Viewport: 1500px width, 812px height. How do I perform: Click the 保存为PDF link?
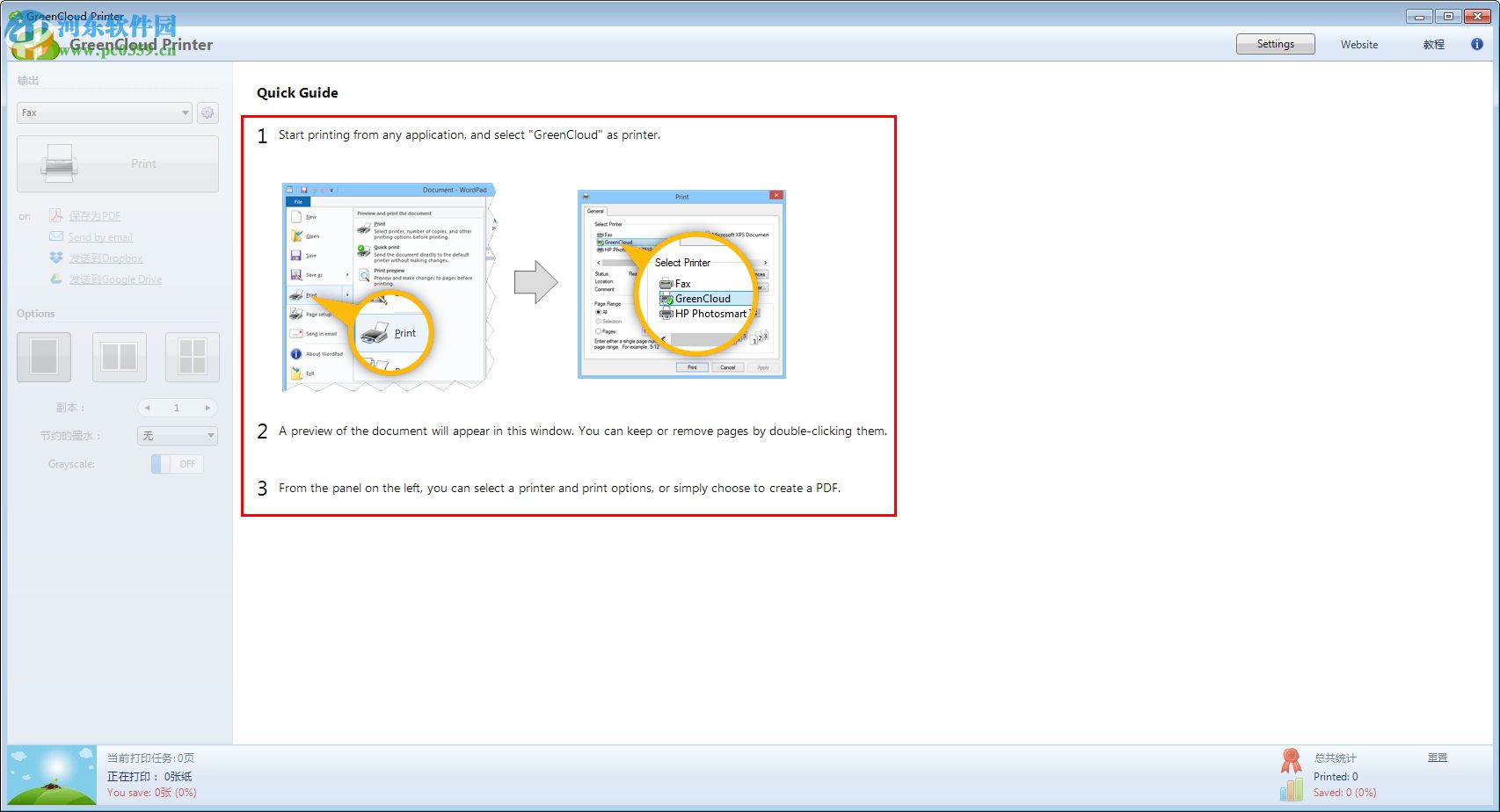click(x=95, y=216)
